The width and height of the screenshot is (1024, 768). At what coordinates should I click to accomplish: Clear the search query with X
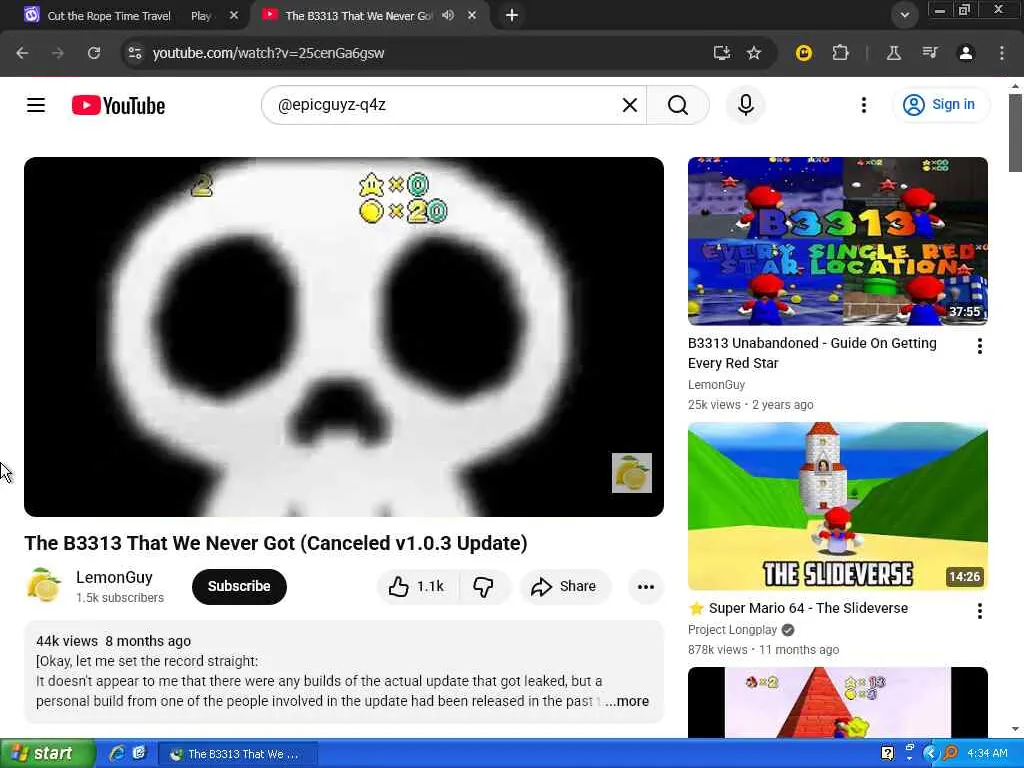click(x=630, y=105)
